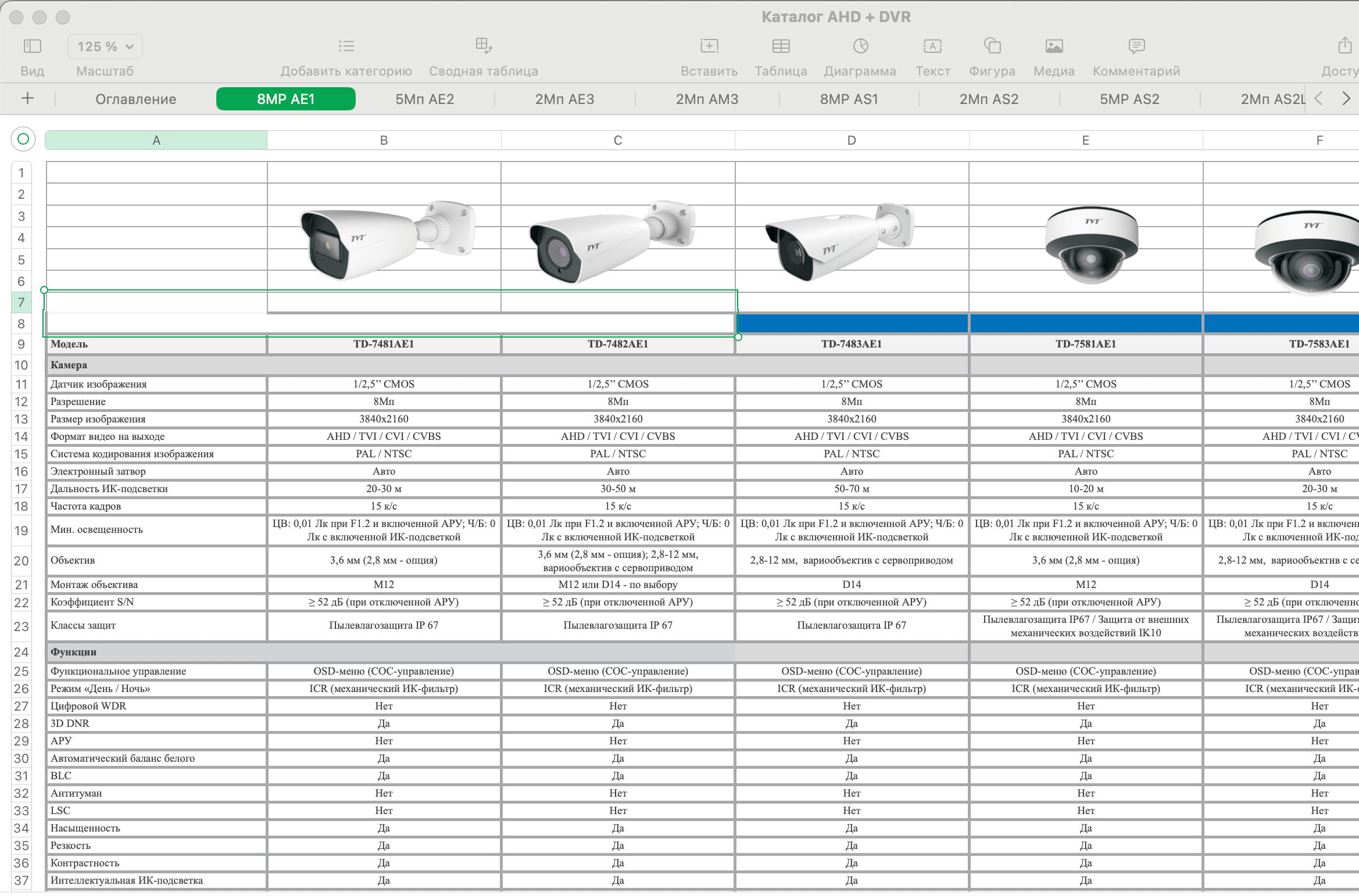The width and height of the screenshot is (1359, 896).
Task: Select the M12 или D14 - по выбору cell
Action: 618,585
